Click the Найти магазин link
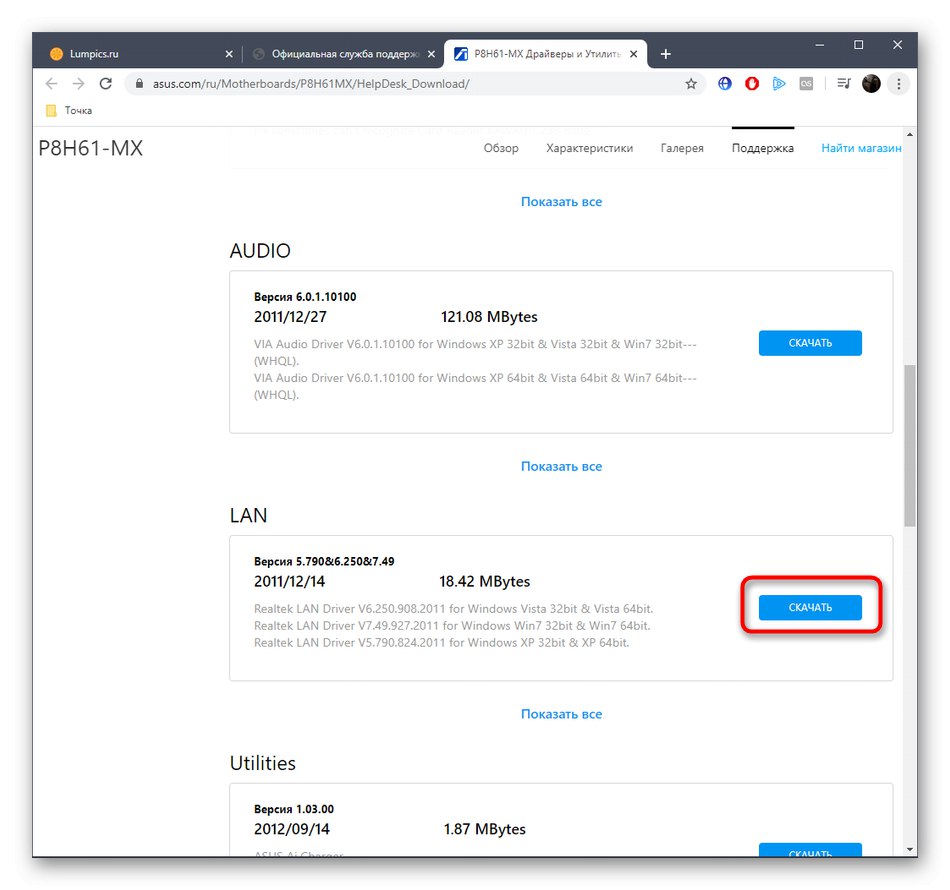 [x=861, y=147]
